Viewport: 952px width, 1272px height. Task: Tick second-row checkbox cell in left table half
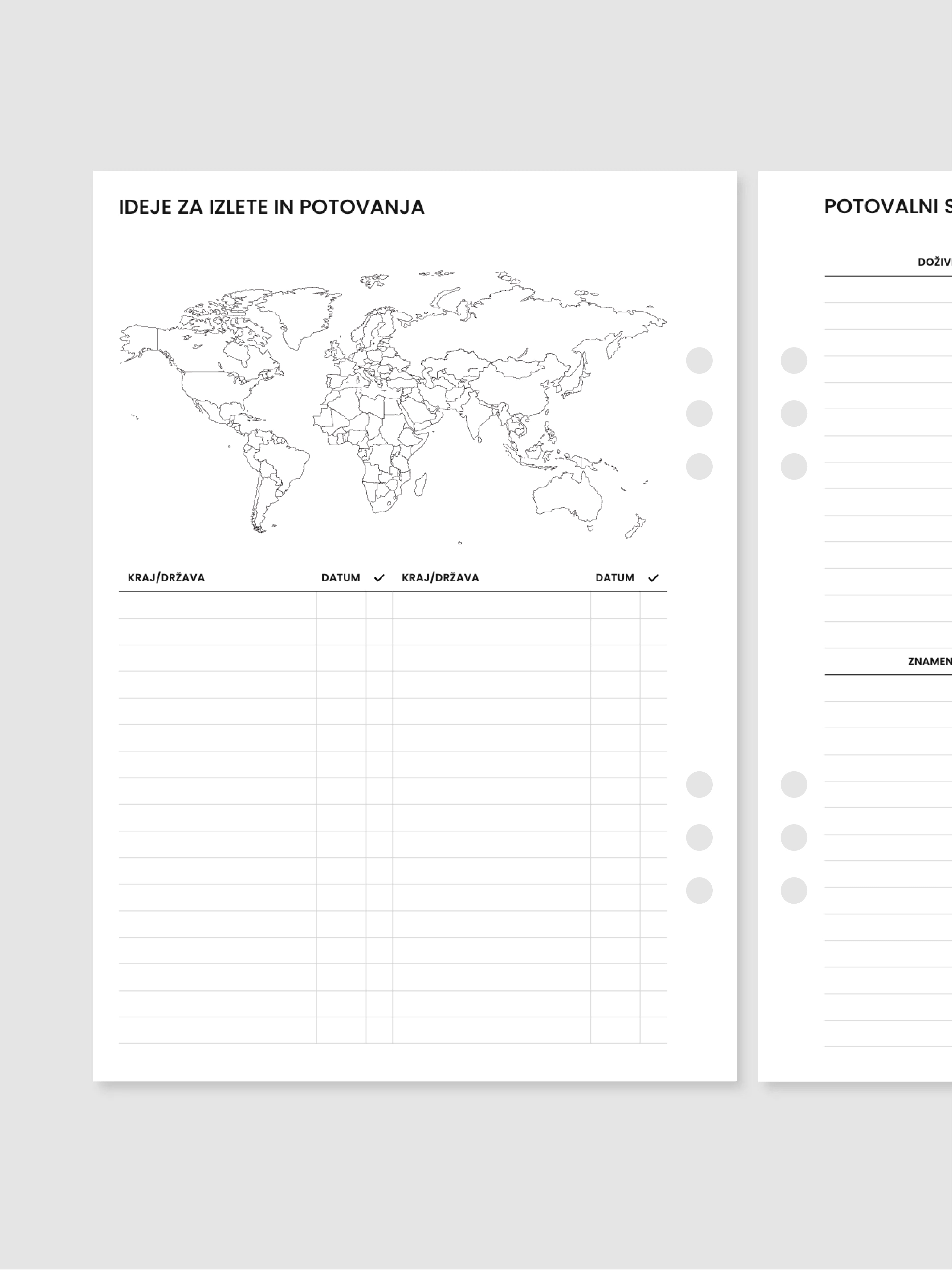[x=379, y=632]
